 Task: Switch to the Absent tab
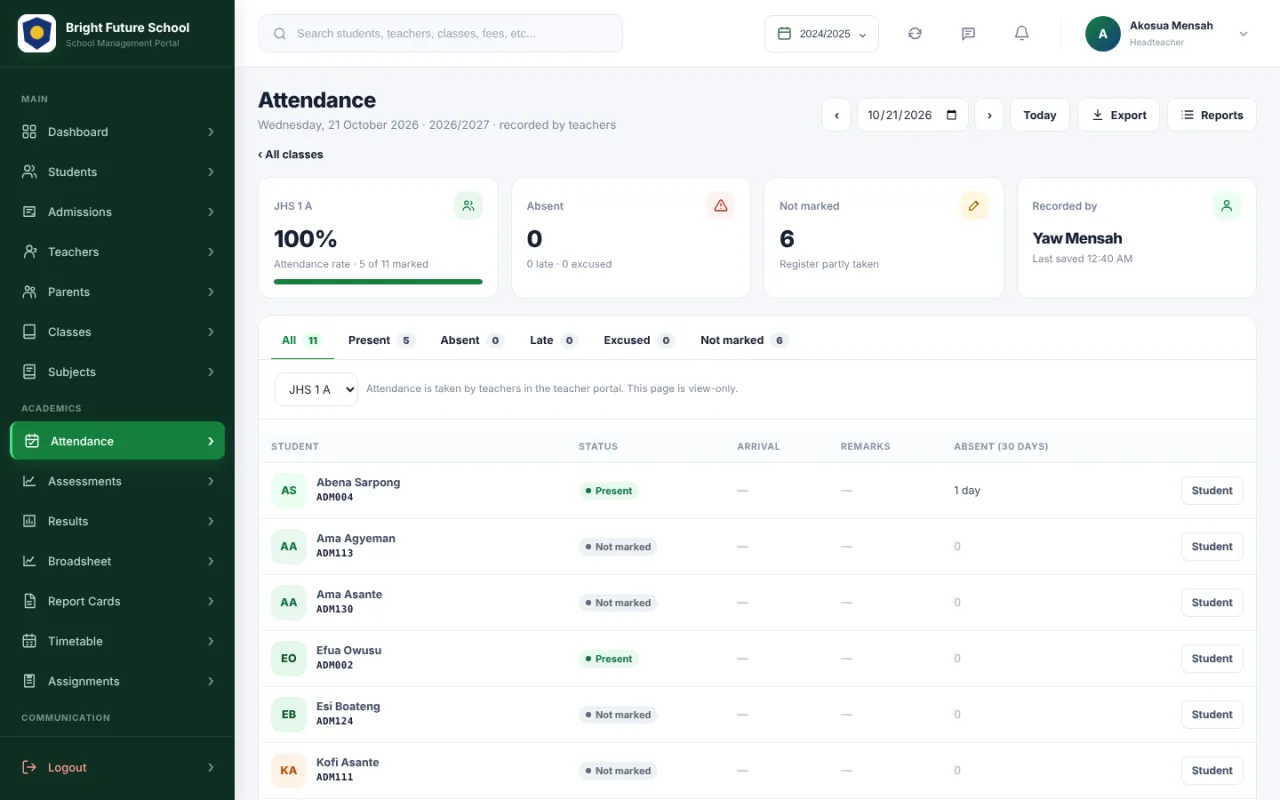472,340
